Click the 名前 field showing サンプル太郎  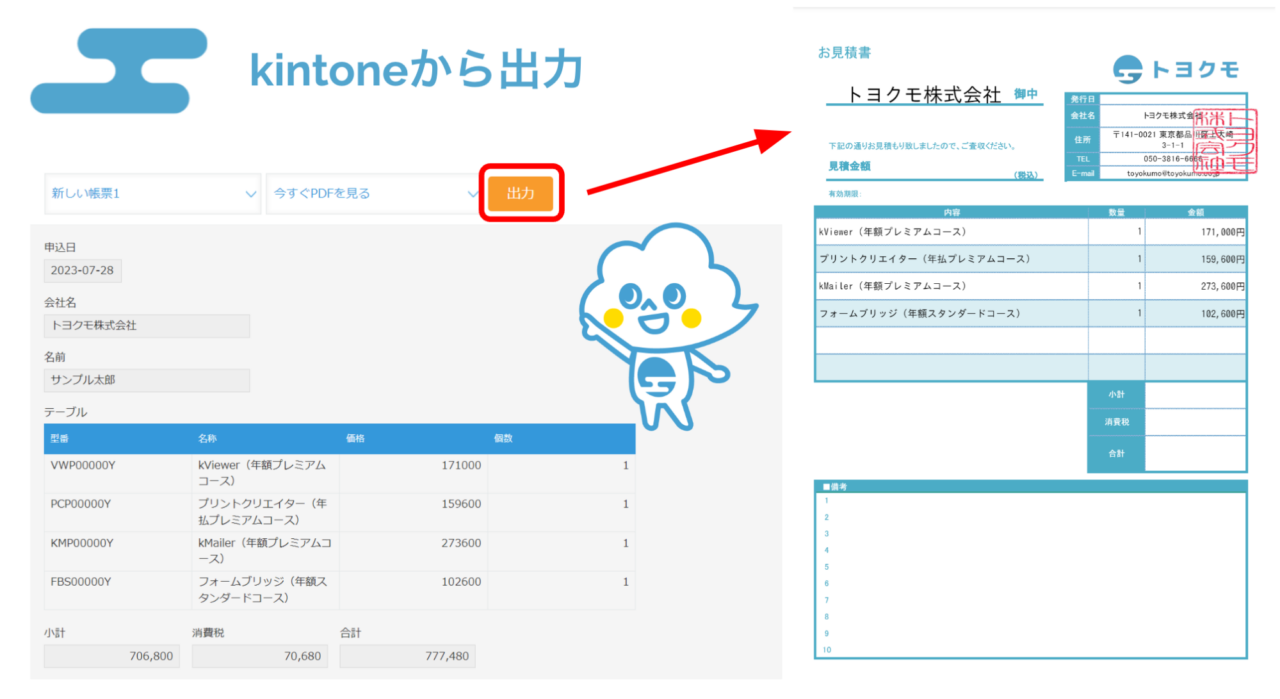coord(146,380)
